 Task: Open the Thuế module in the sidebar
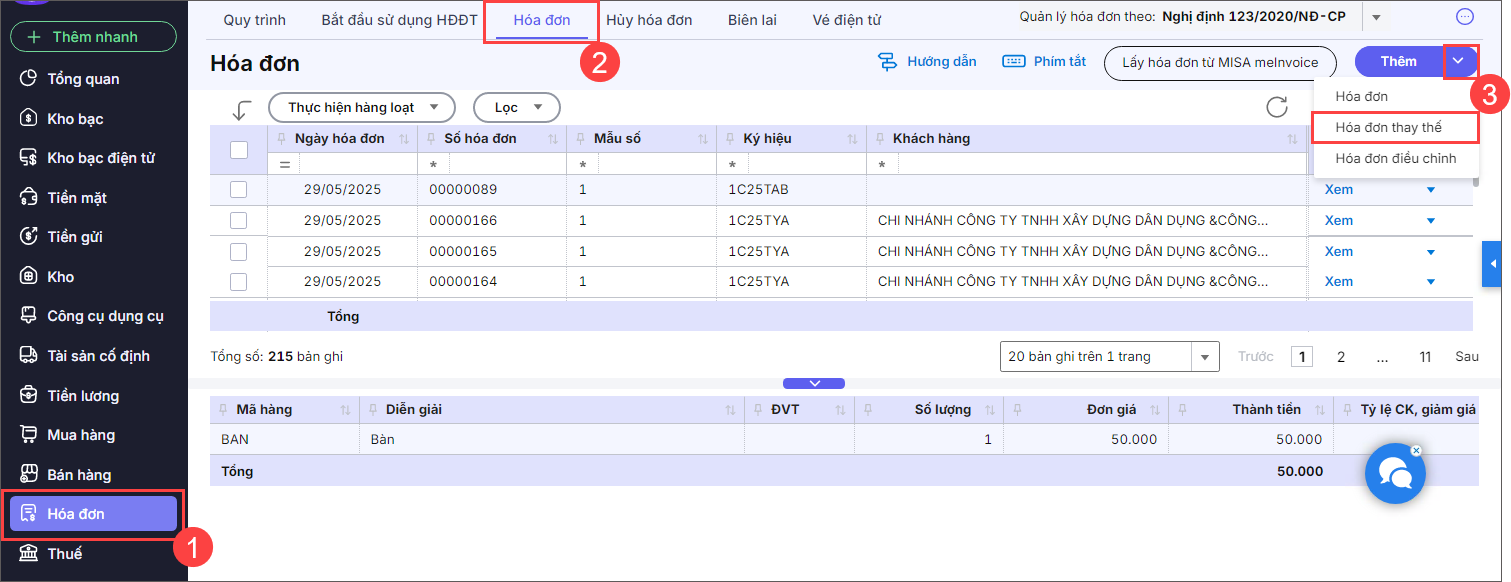(x=64, y=553)
